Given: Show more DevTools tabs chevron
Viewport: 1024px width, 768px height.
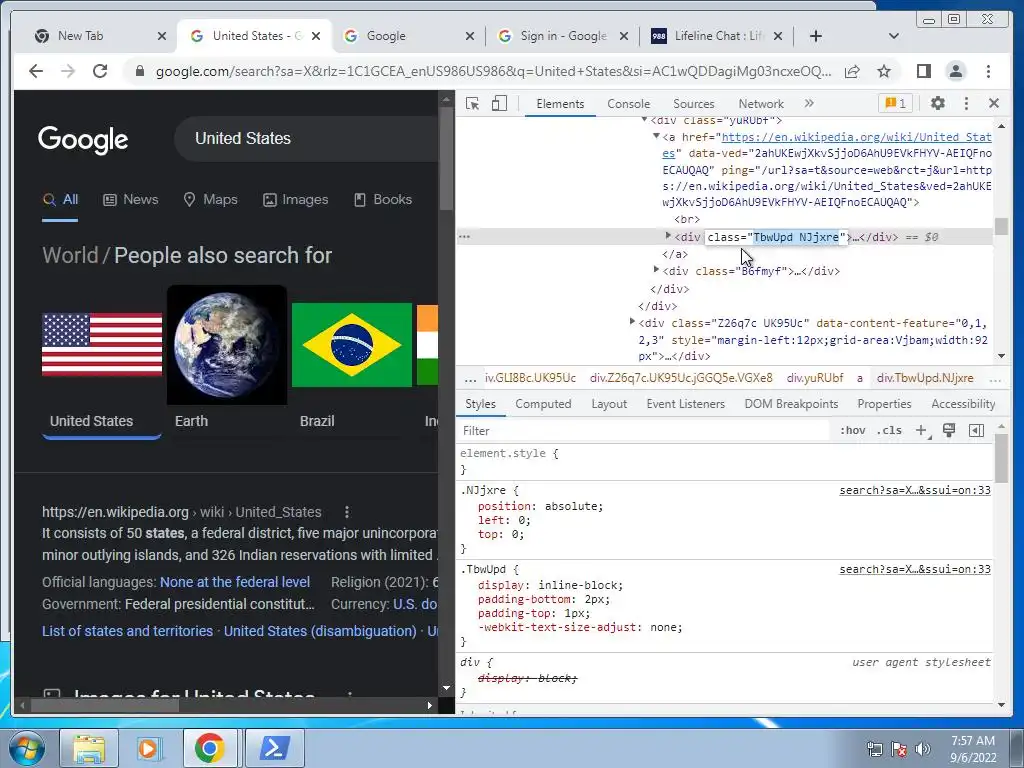Looking at the screenshot, I should (809, 103).
